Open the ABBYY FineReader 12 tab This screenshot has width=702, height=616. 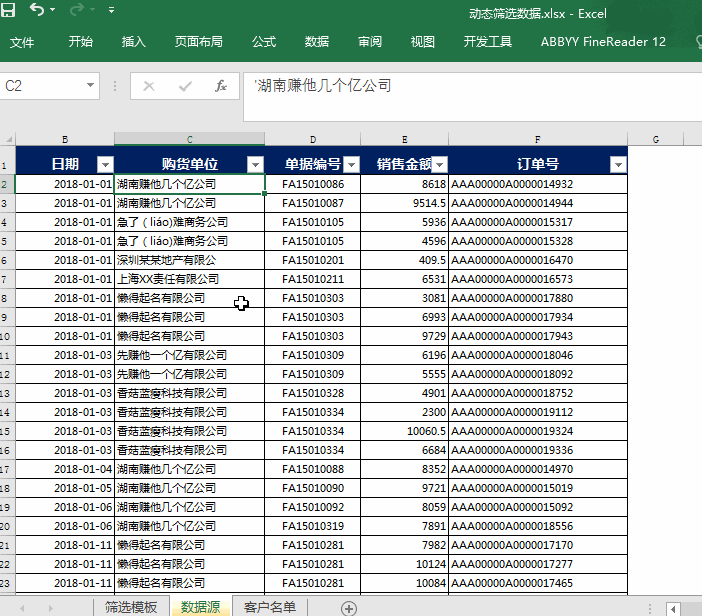click(603, 42)
